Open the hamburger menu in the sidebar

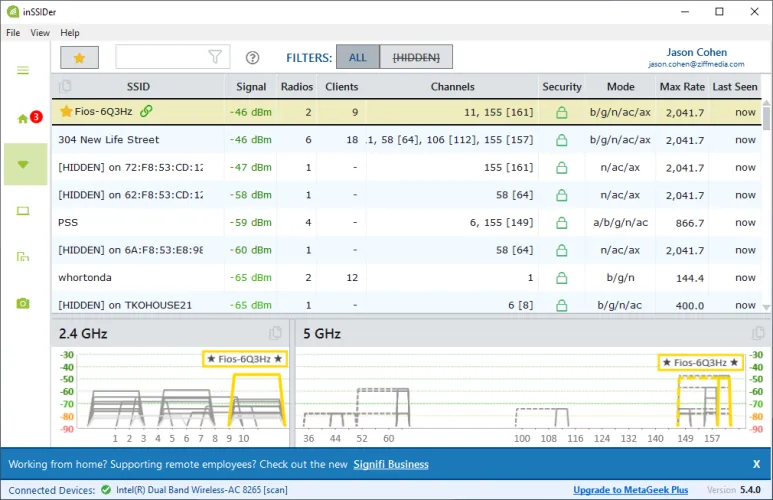coord(23,70)
